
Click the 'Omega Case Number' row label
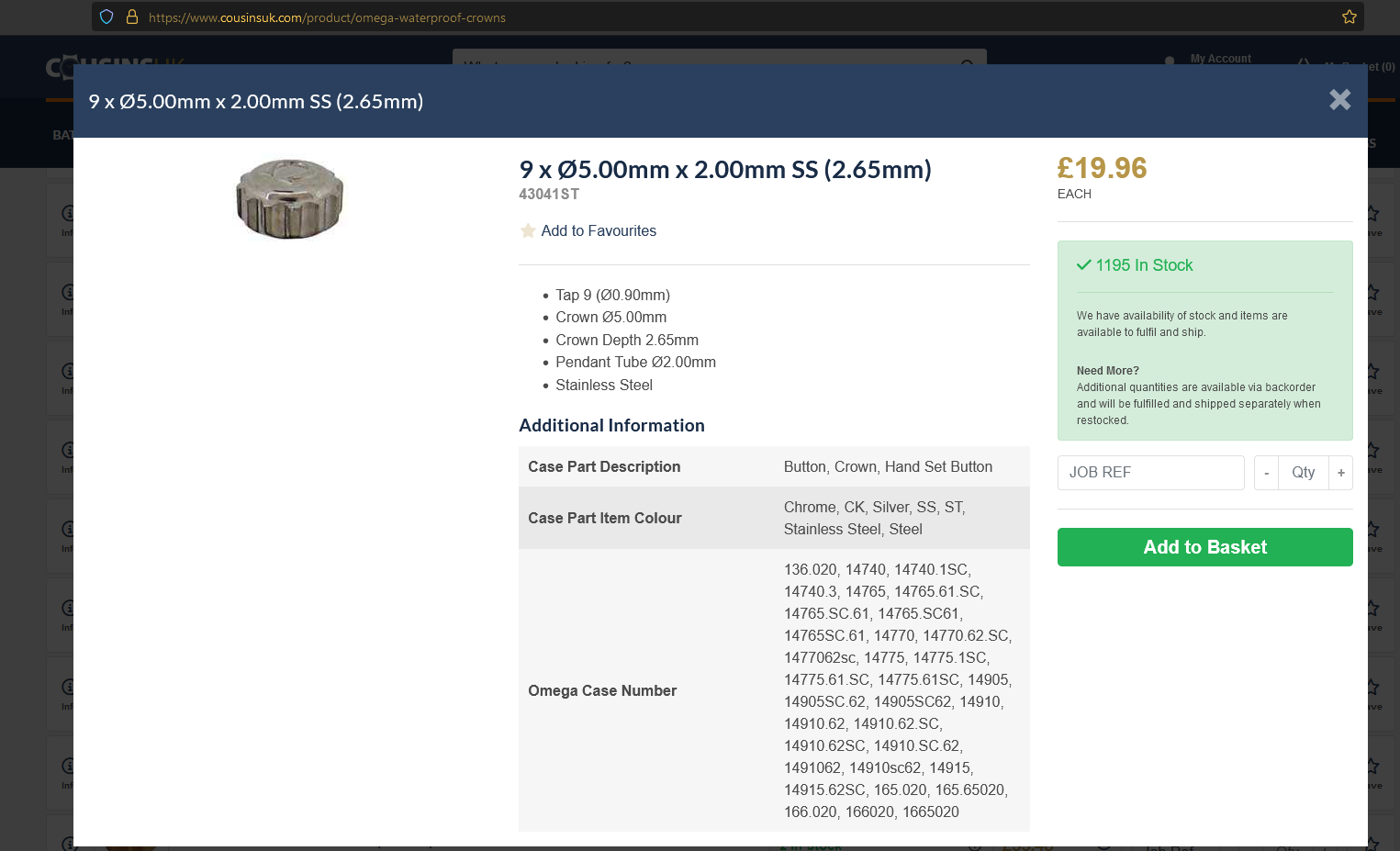tap(602, 690)
